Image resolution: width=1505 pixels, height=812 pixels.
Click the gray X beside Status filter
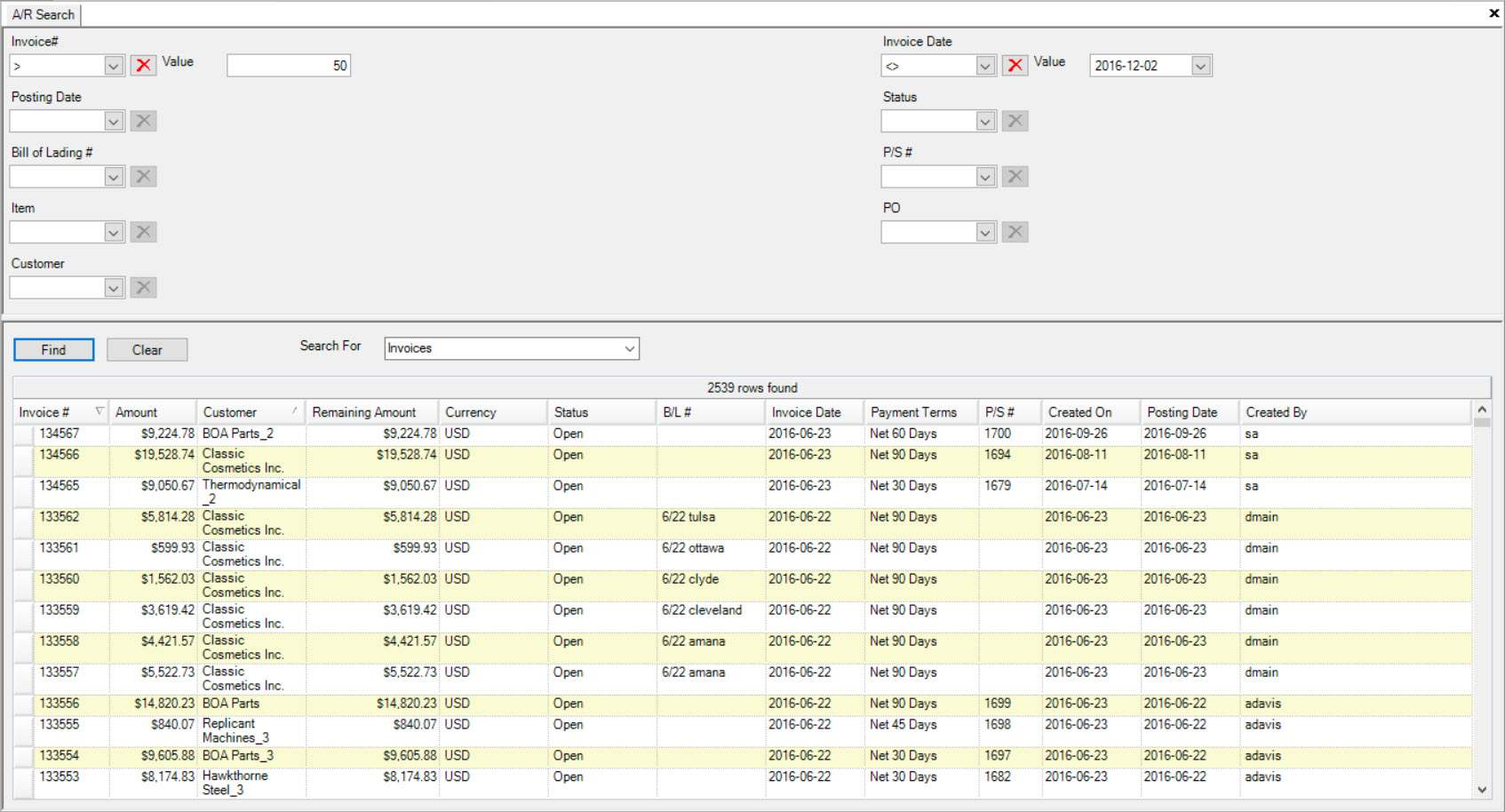[1015, 121]
